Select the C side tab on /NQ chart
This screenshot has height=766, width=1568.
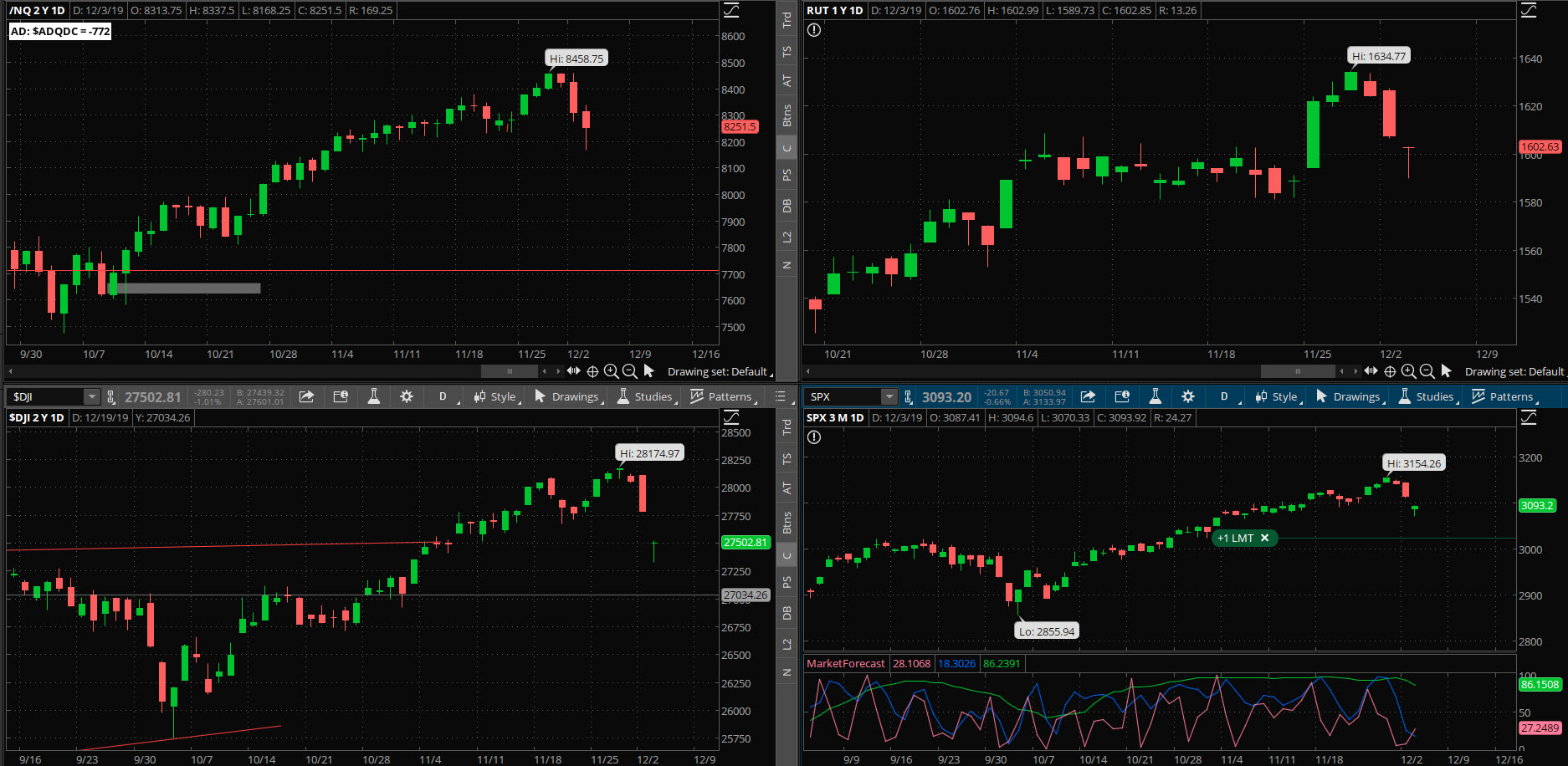pos(787,148)
